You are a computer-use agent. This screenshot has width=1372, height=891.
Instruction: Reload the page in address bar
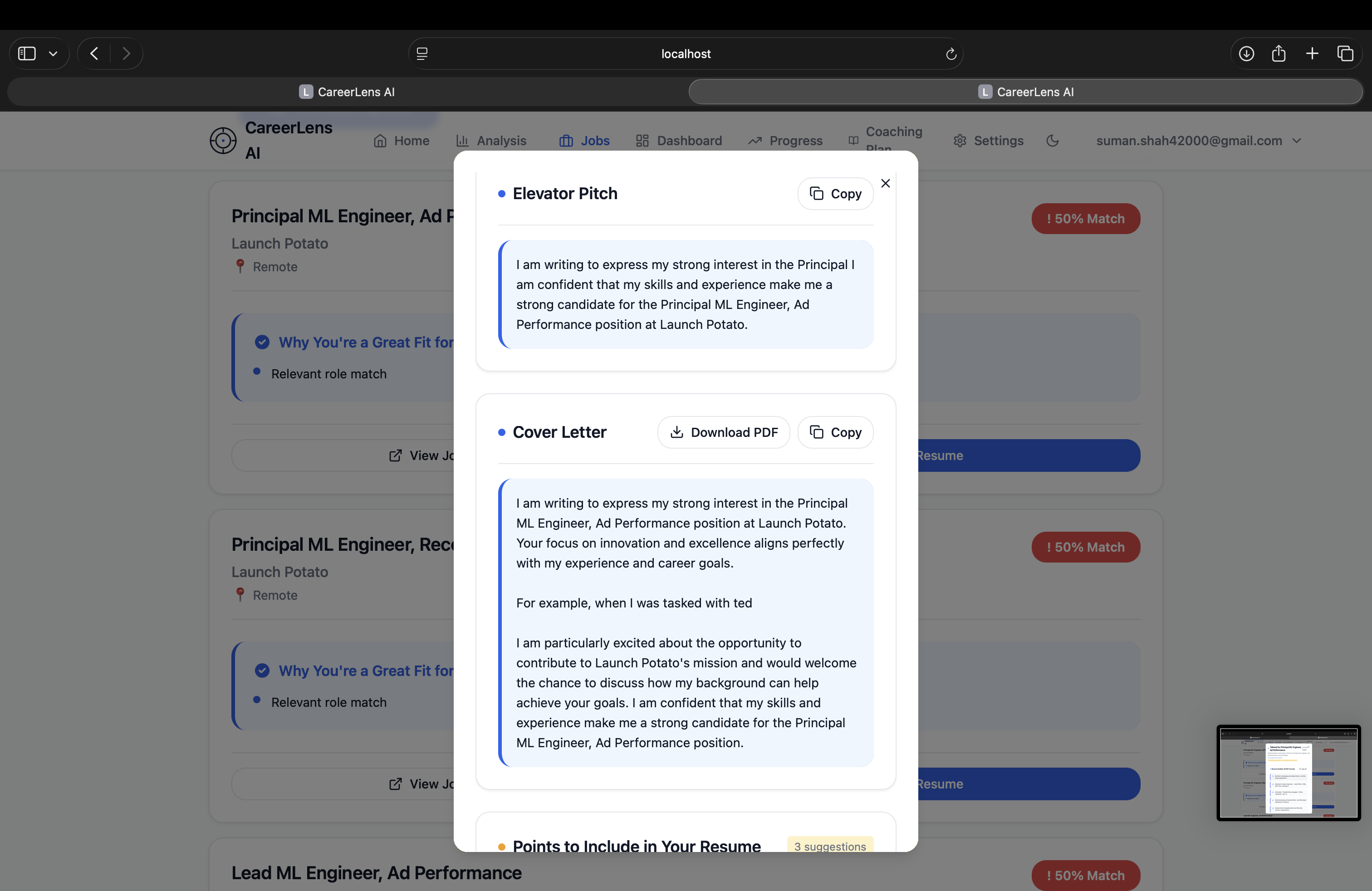pyautogui.click(x=951, y=54)
